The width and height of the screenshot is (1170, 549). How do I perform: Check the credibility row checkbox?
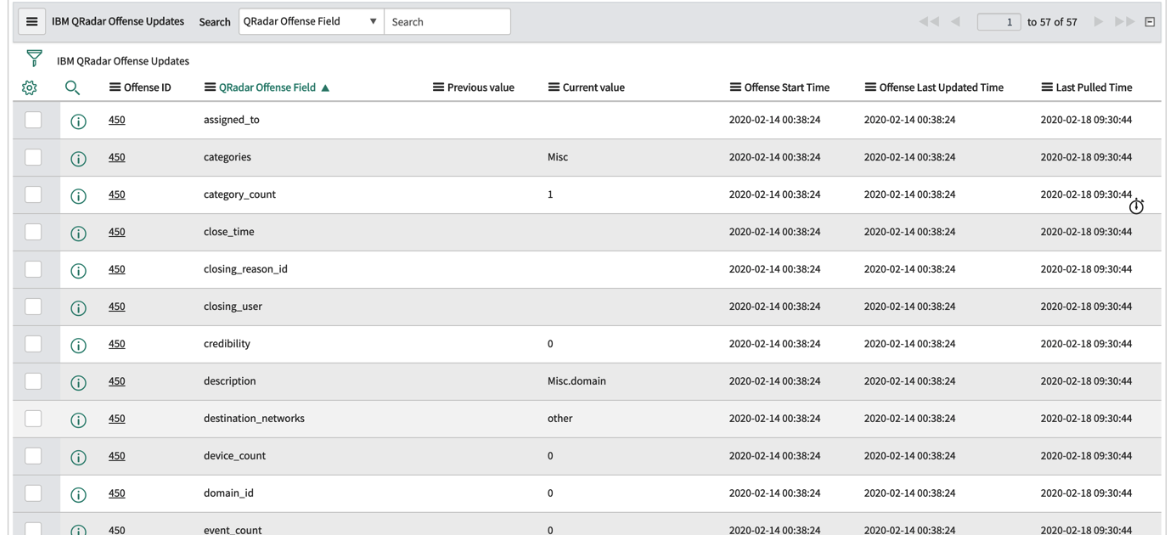coord(33,343)
